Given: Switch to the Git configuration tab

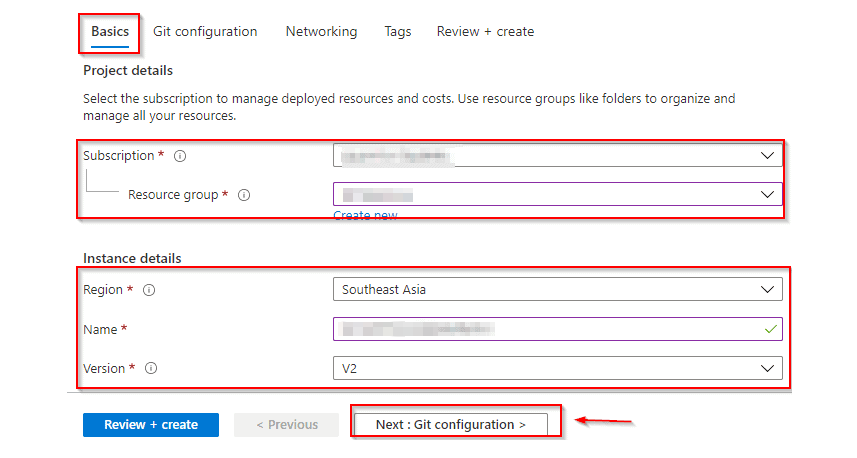Looking at the screenshot, I should point(205,32).
